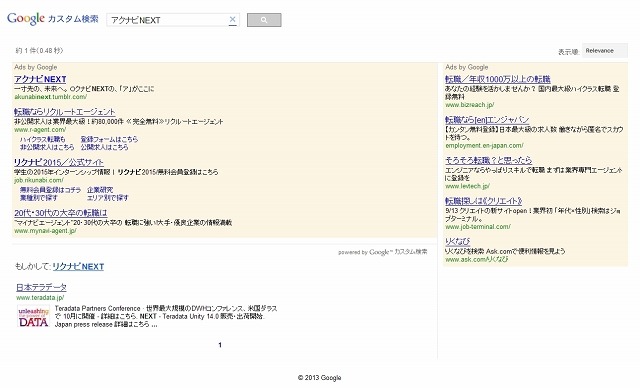Open ハイクラス転職も sitelink
This screenshot has width=640, height=388.
pos(42,139)
